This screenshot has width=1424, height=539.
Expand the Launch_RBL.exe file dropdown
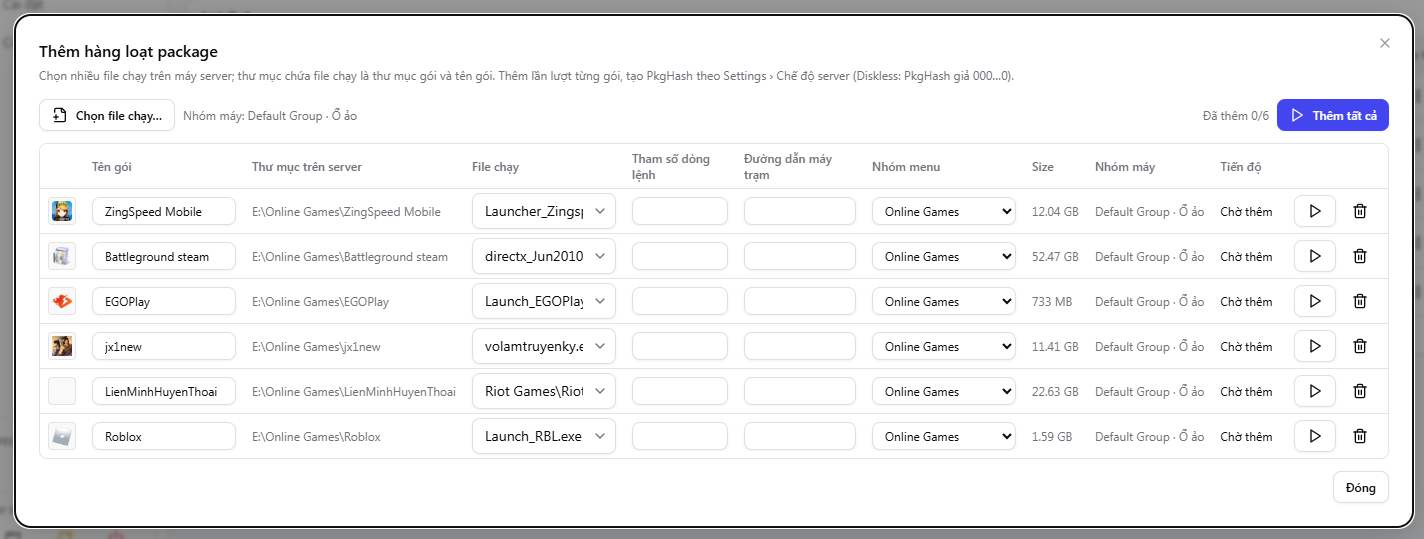544,436
